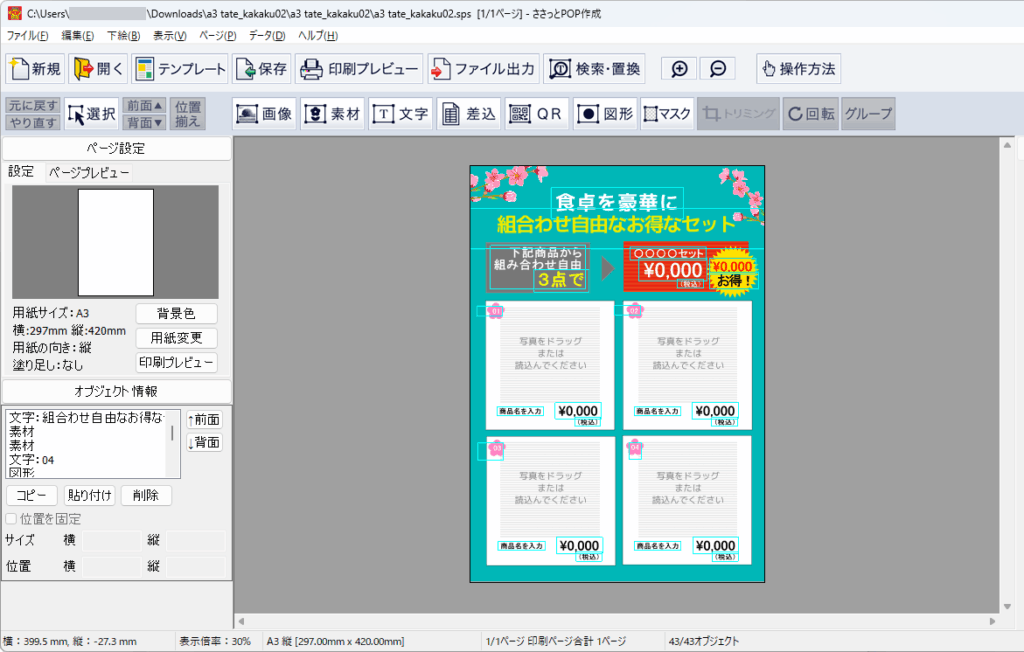Toggle the 位置を固定 checkbox
This screenshot has height=652, width=1024.
(11, 519)
